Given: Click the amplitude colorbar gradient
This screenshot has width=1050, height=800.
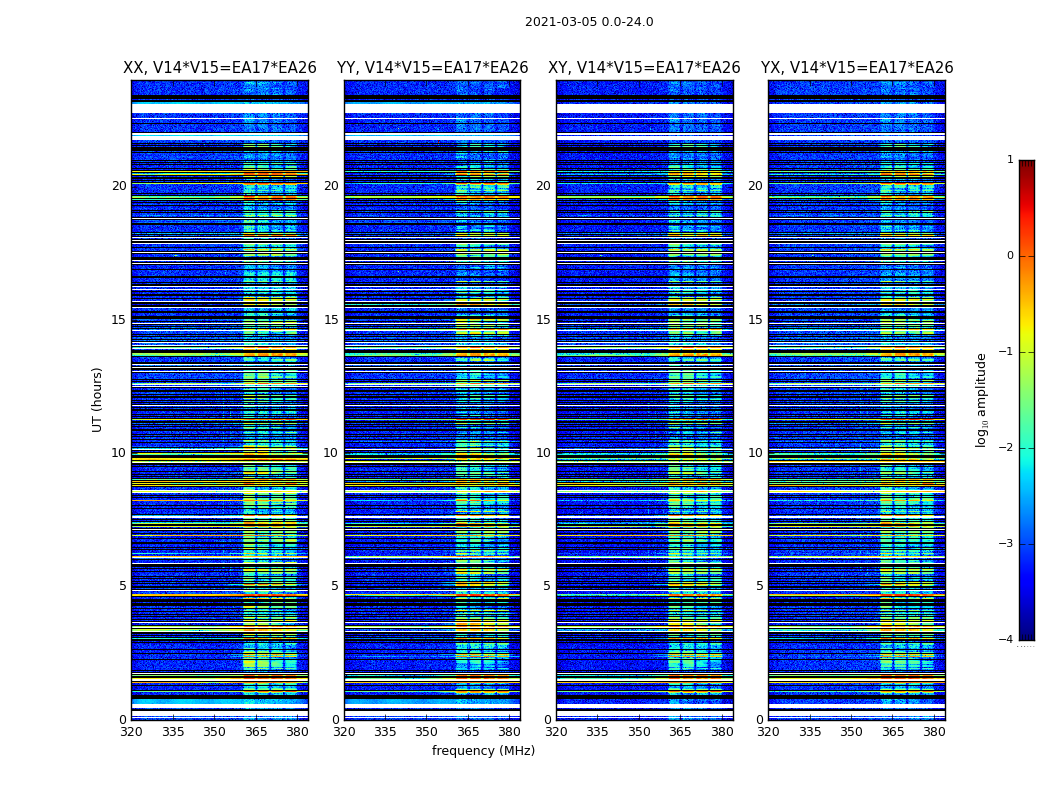Looking at the screenshot, I should coord(1027,400).
